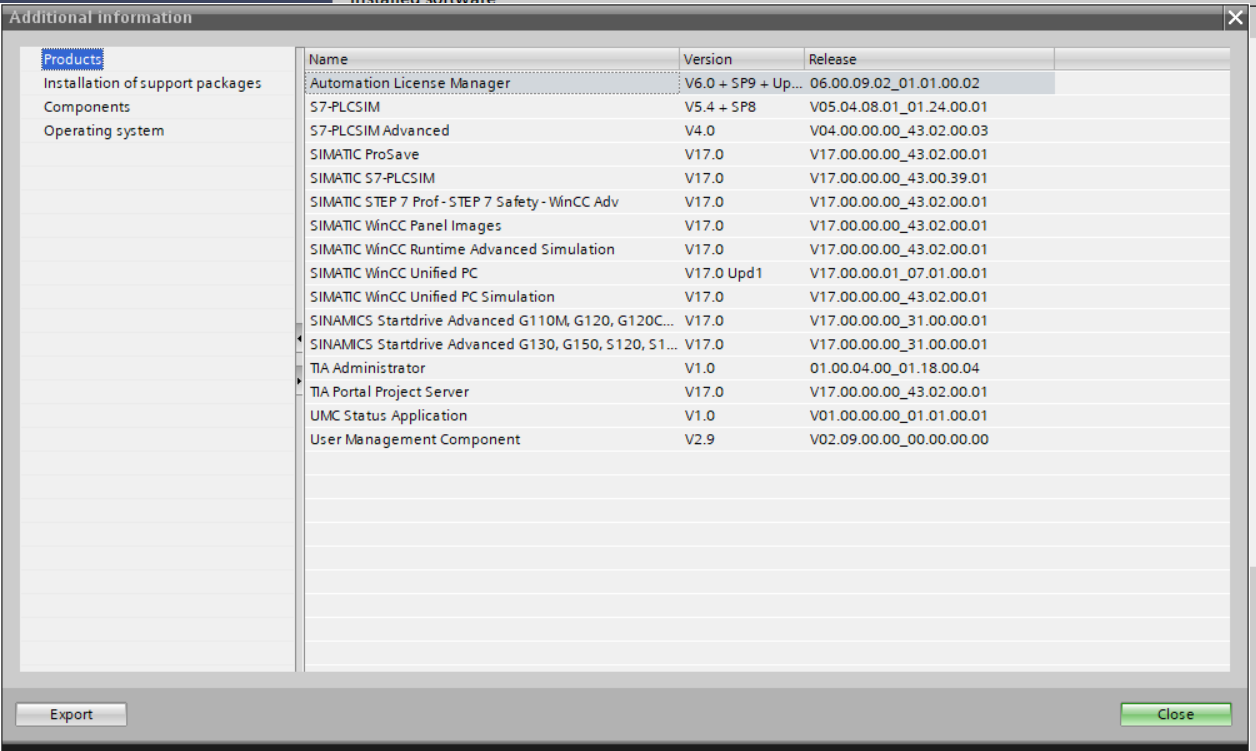
Task: Click version V6.0 + SP9 cell
Action: [x=743, y=83]
